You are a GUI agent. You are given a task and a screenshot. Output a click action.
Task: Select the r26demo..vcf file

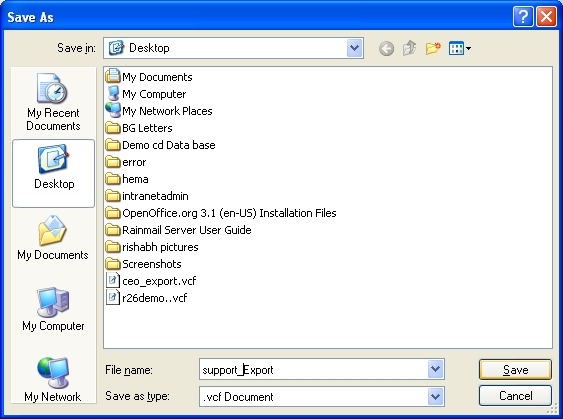[146, 298]
